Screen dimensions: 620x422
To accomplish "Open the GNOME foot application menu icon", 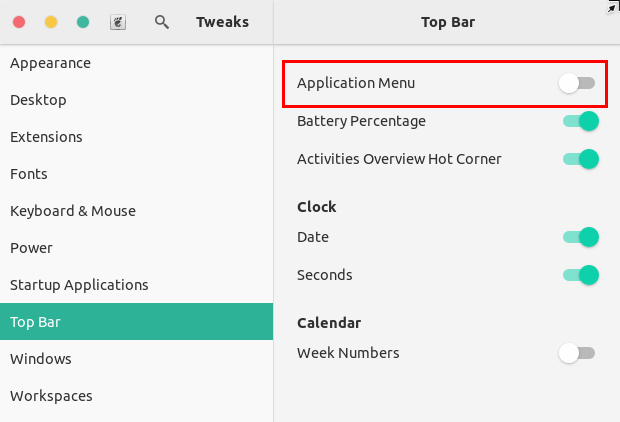I will pyautogui.click(x=117, y=22).
